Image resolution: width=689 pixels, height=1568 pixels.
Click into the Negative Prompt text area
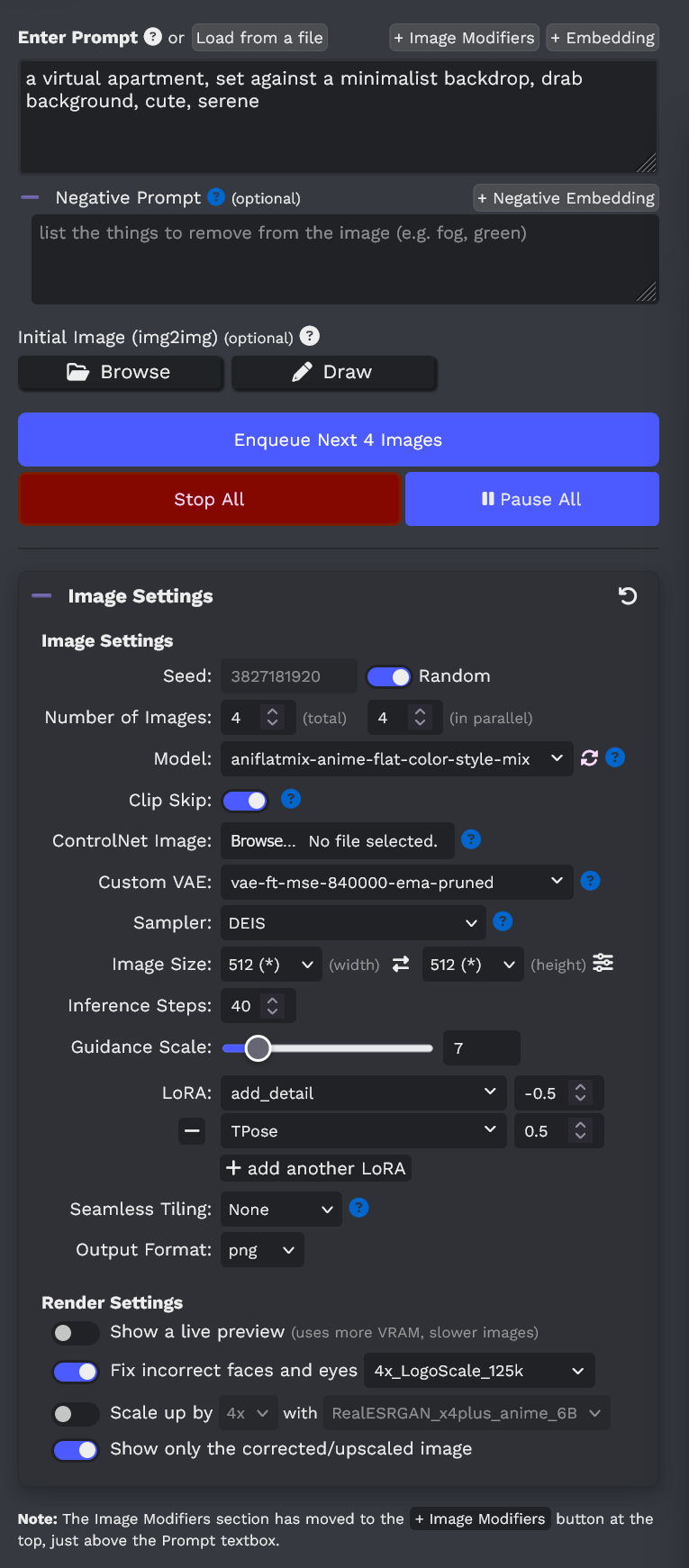pos(344,259)
